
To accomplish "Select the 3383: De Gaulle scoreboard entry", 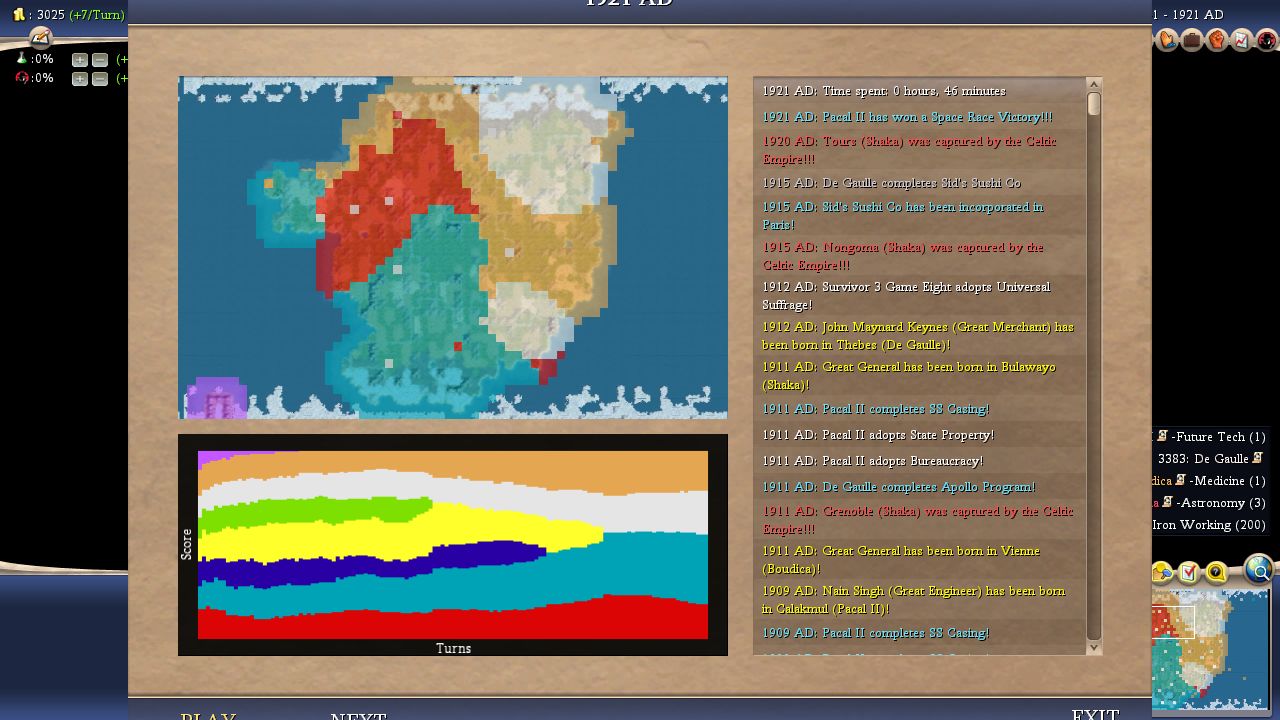I will pos(1211,458).
